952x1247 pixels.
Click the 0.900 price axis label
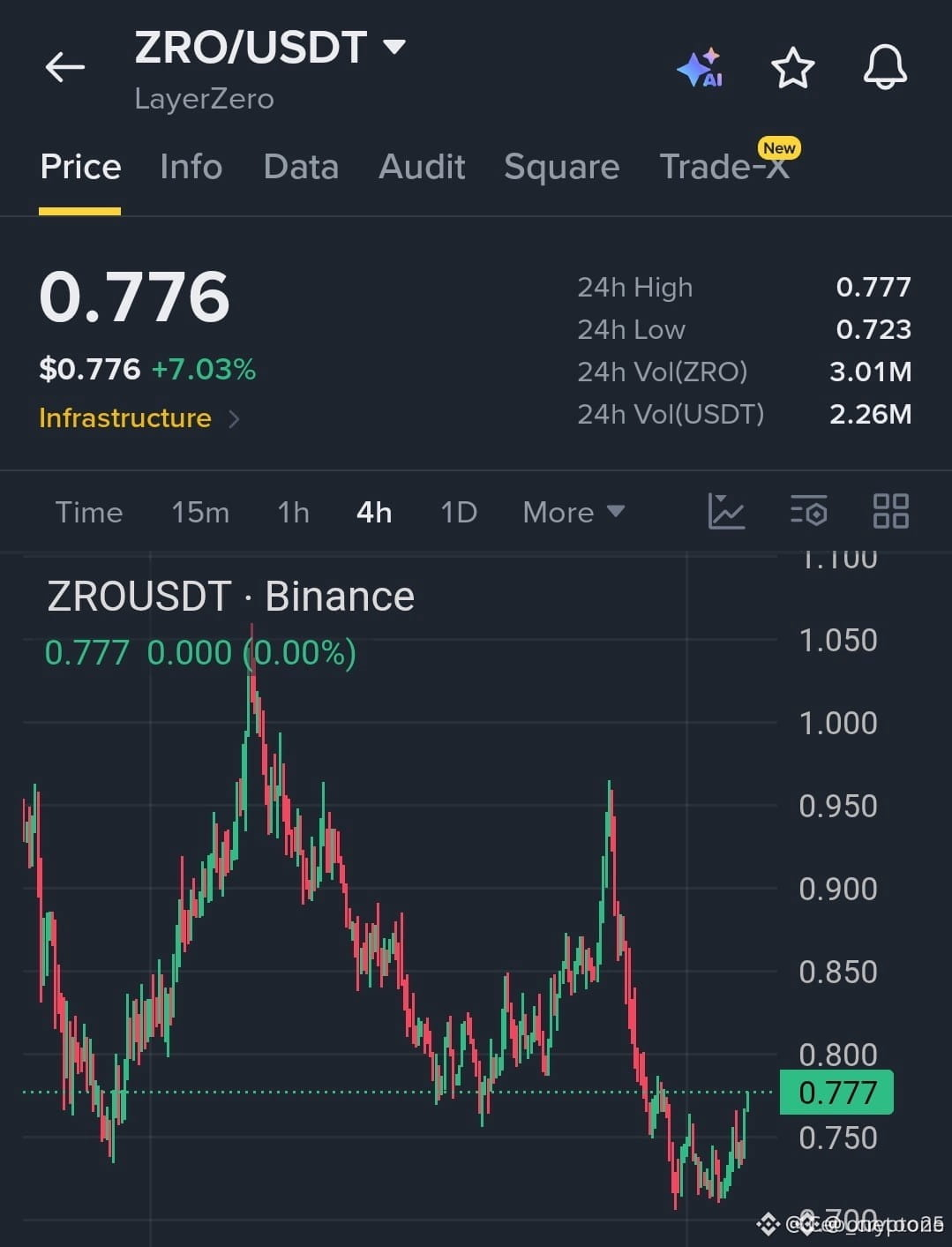(838, 890)
